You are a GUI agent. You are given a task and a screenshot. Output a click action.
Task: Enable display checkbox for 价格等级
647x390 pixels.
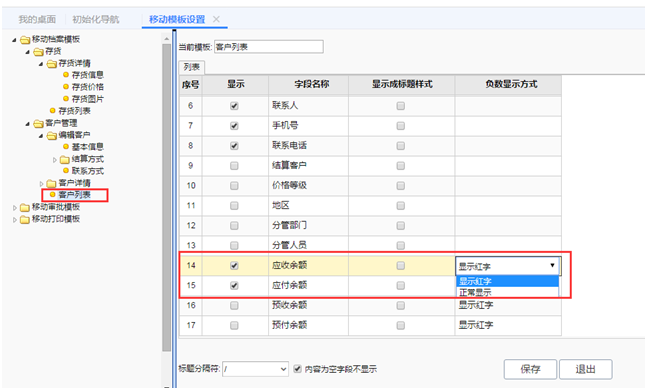pyautogui.click(x=234, y=186)
